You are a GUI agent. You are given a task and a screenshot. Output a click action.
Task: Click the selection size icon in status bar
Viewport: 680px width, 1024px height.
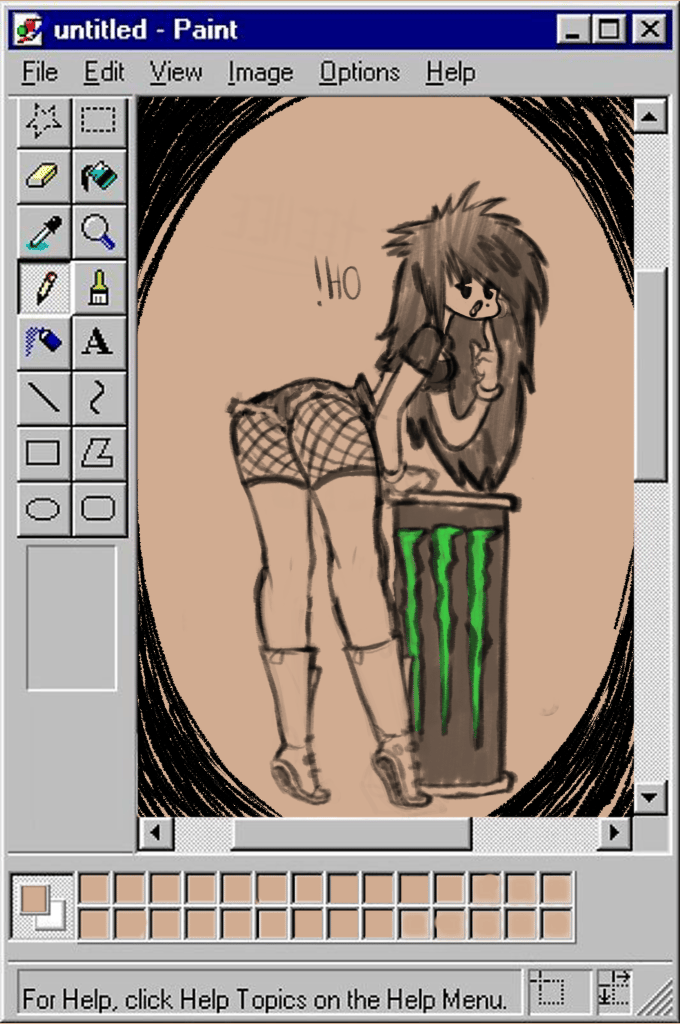tap(614, 990)
